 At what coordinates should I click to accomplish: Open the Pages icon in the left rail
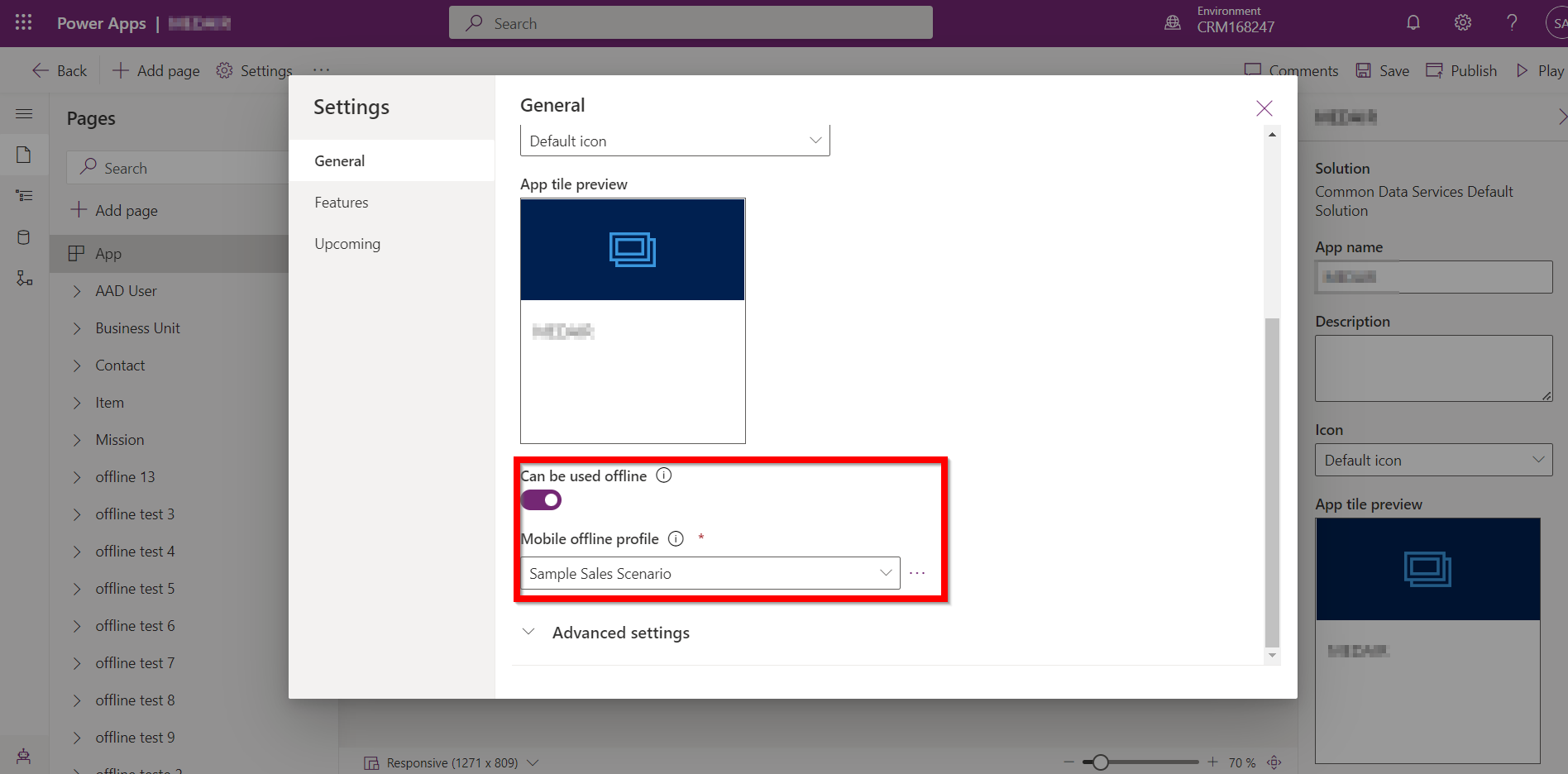pos(24,155)
